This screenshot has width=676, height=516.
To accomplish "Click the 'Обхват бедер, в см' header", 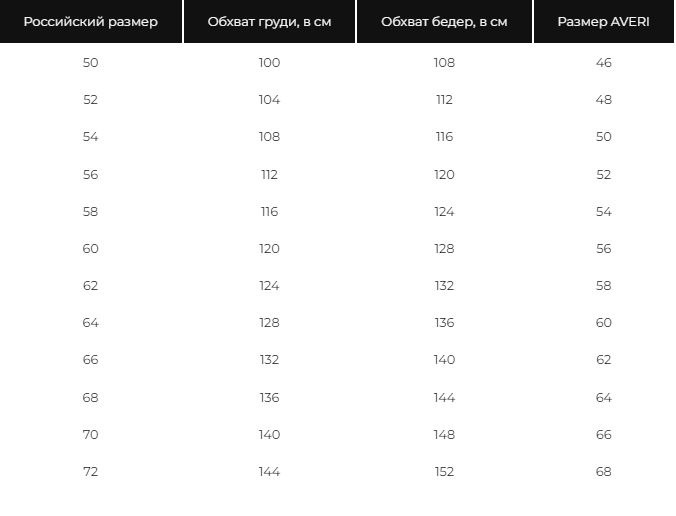I will tap(444, 22).
